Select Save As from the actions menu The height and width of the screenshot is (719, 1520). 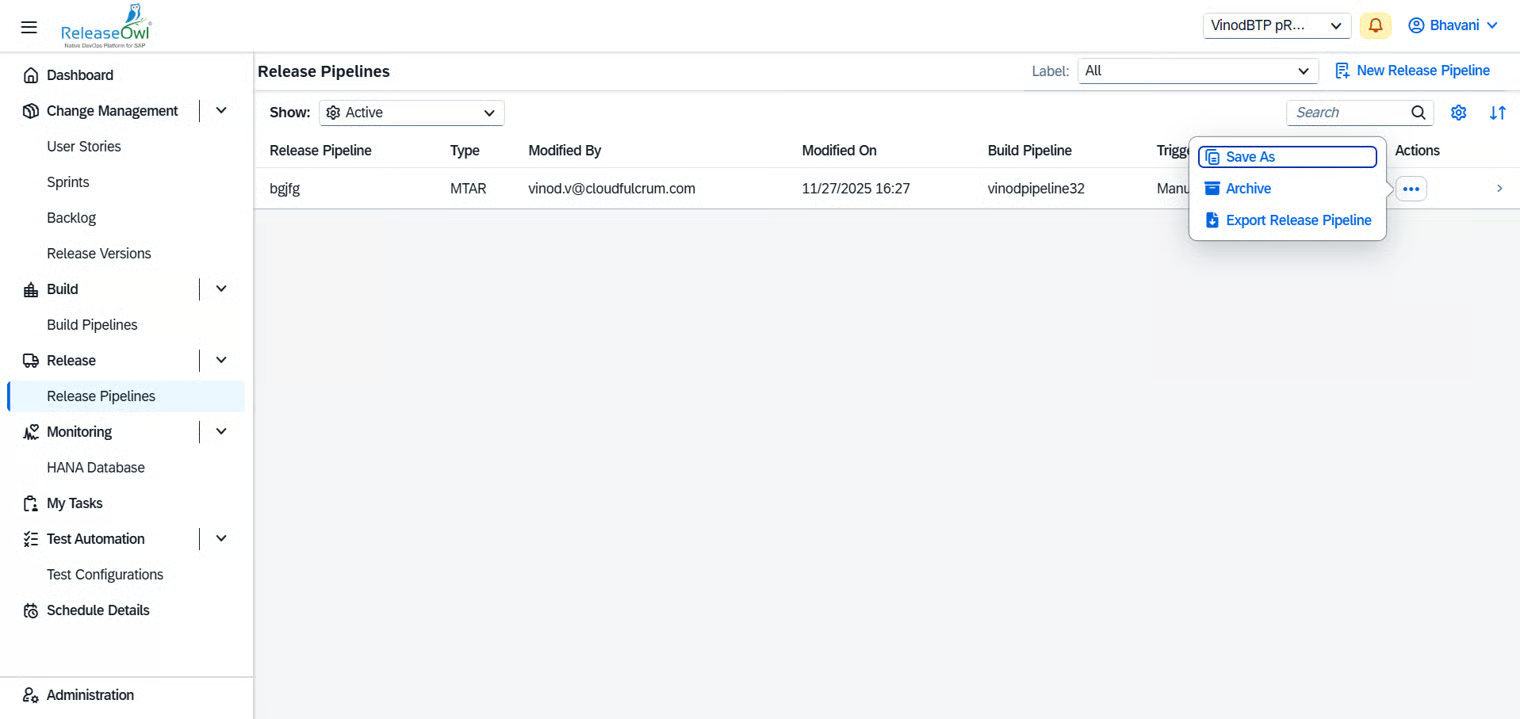point(1286,157)
